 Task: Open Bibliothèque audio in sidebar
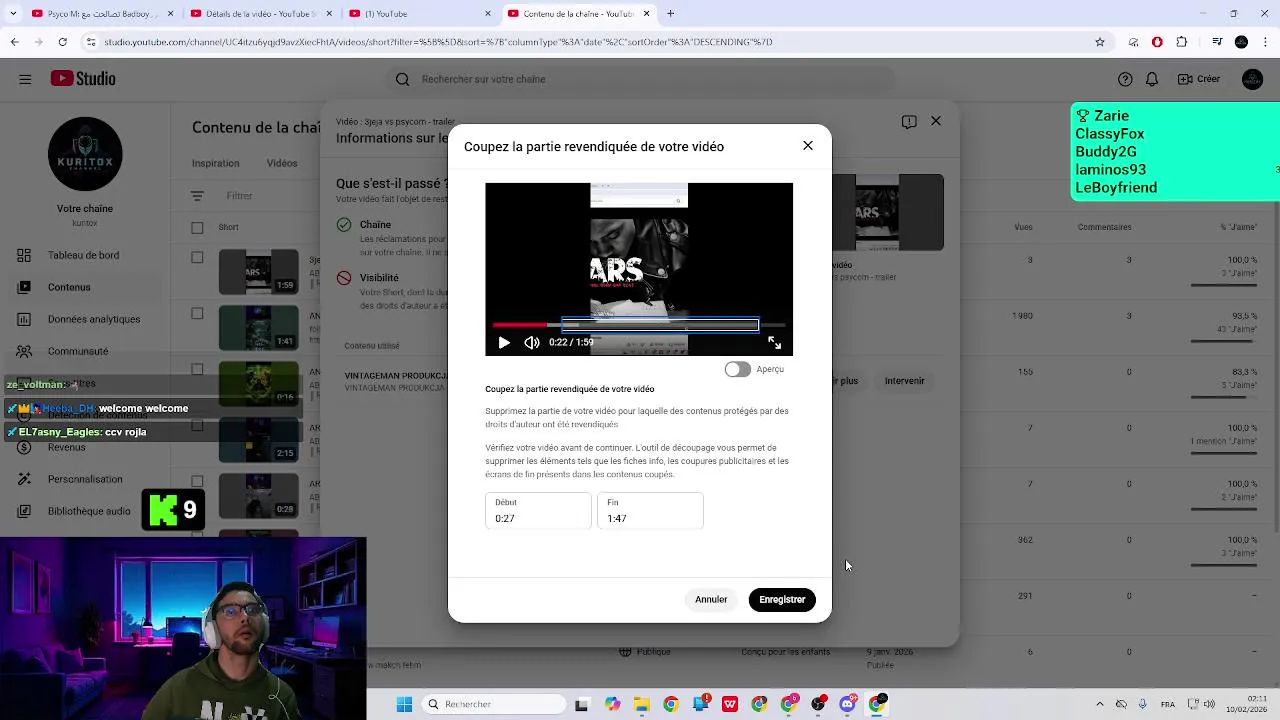(x=89, y=511)
